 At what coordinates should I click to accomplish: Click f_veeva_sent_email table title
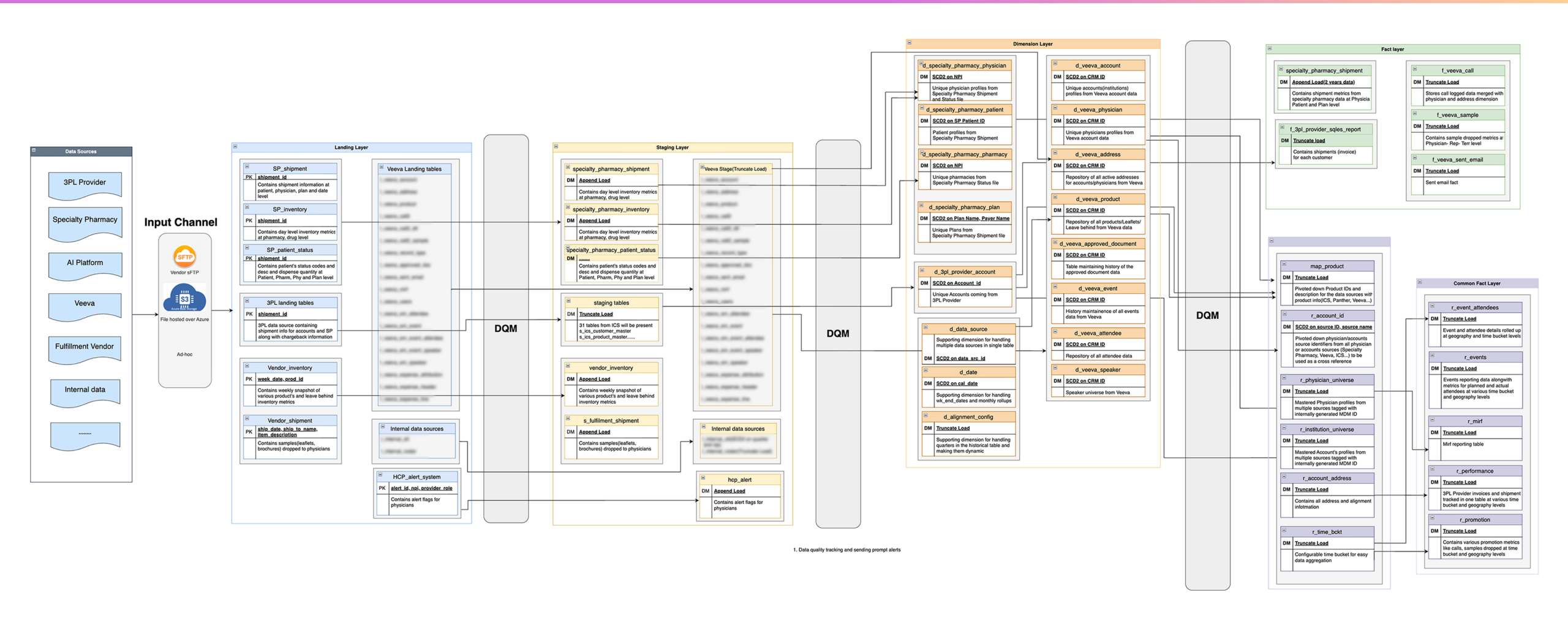coord(1458,160)
